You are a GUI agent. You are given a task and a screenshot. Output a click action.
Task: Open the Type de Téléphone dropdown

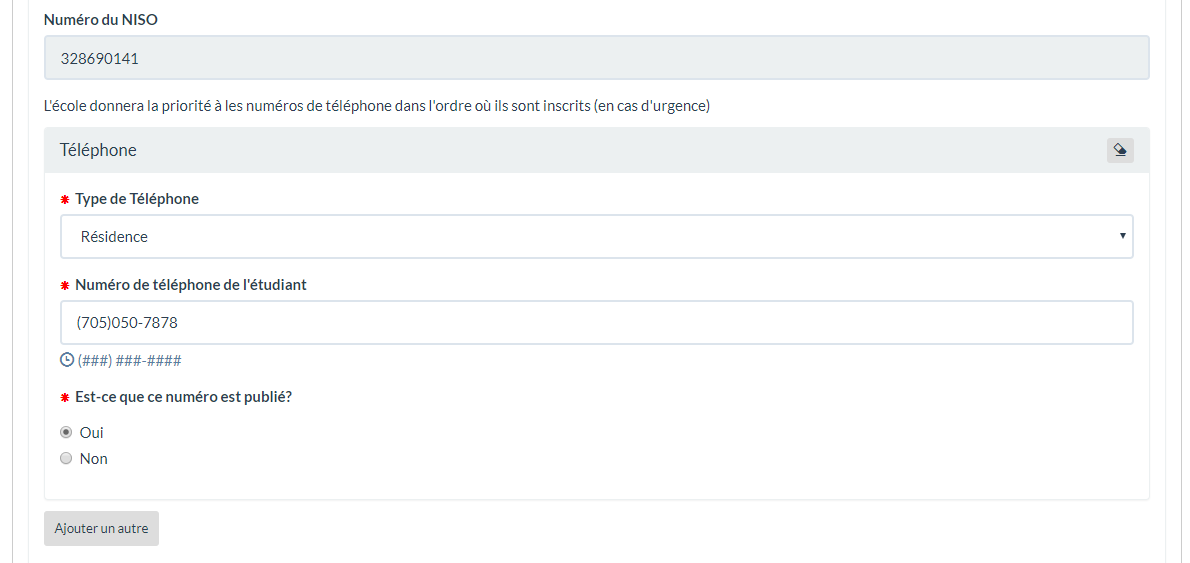coord(596,237)
